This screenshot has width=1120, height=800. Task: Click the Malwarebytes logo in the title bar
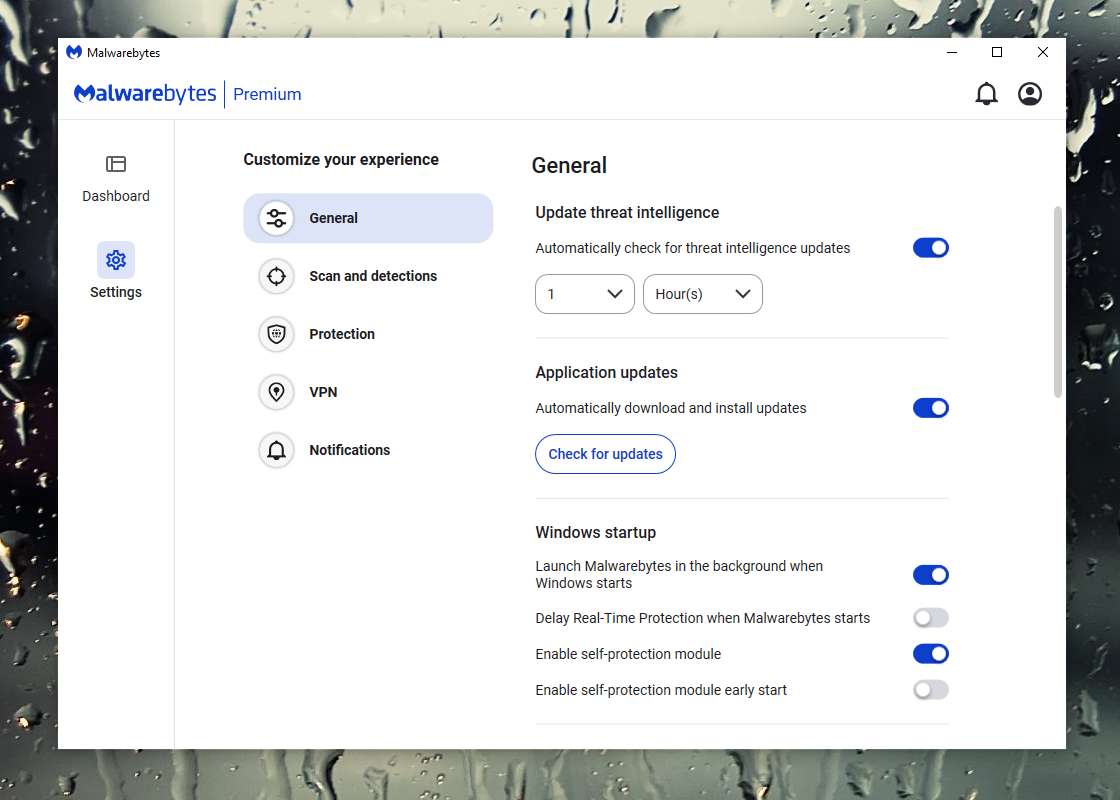point(74,52)
